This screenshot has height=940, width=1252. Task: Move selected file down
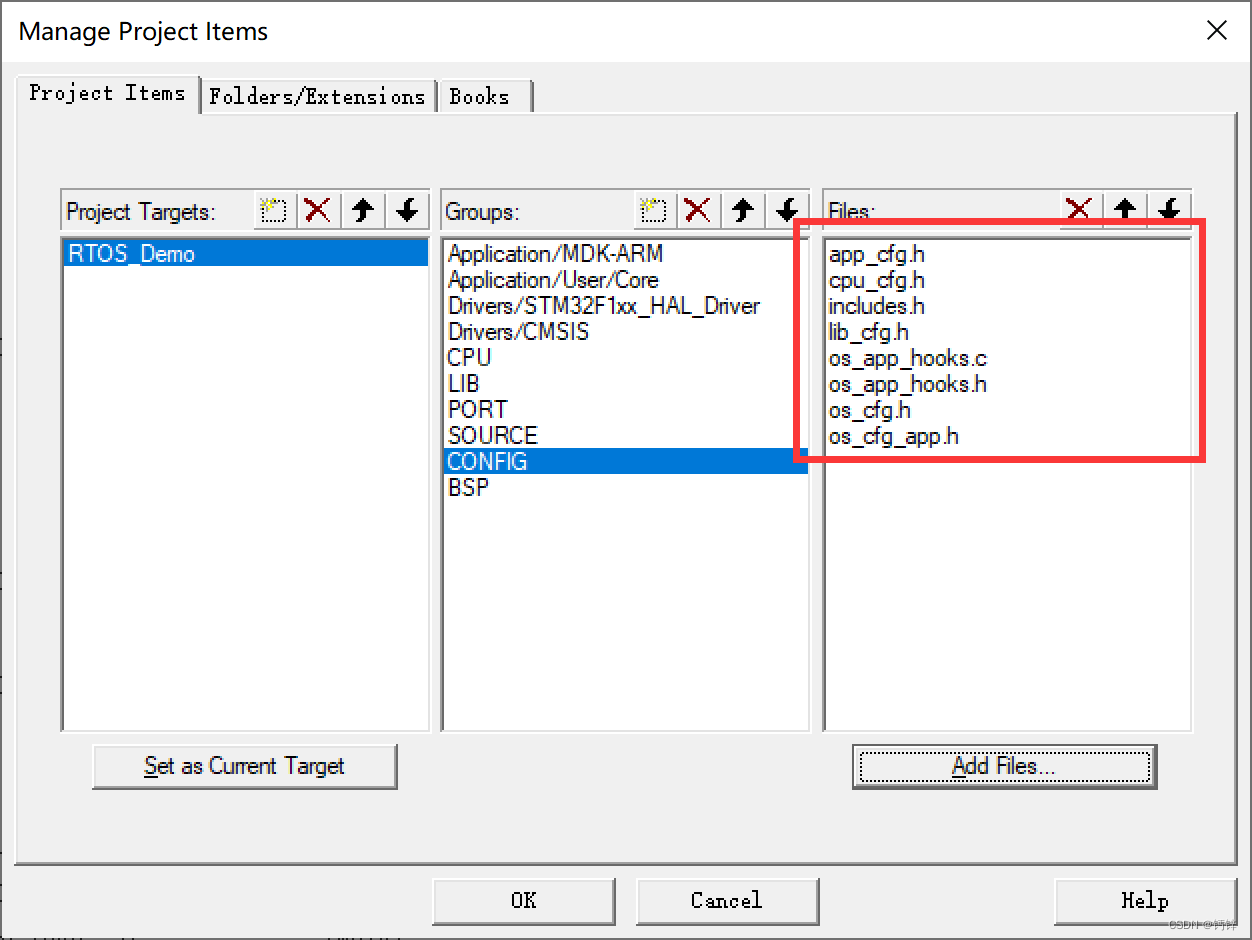pos(1169,209)
